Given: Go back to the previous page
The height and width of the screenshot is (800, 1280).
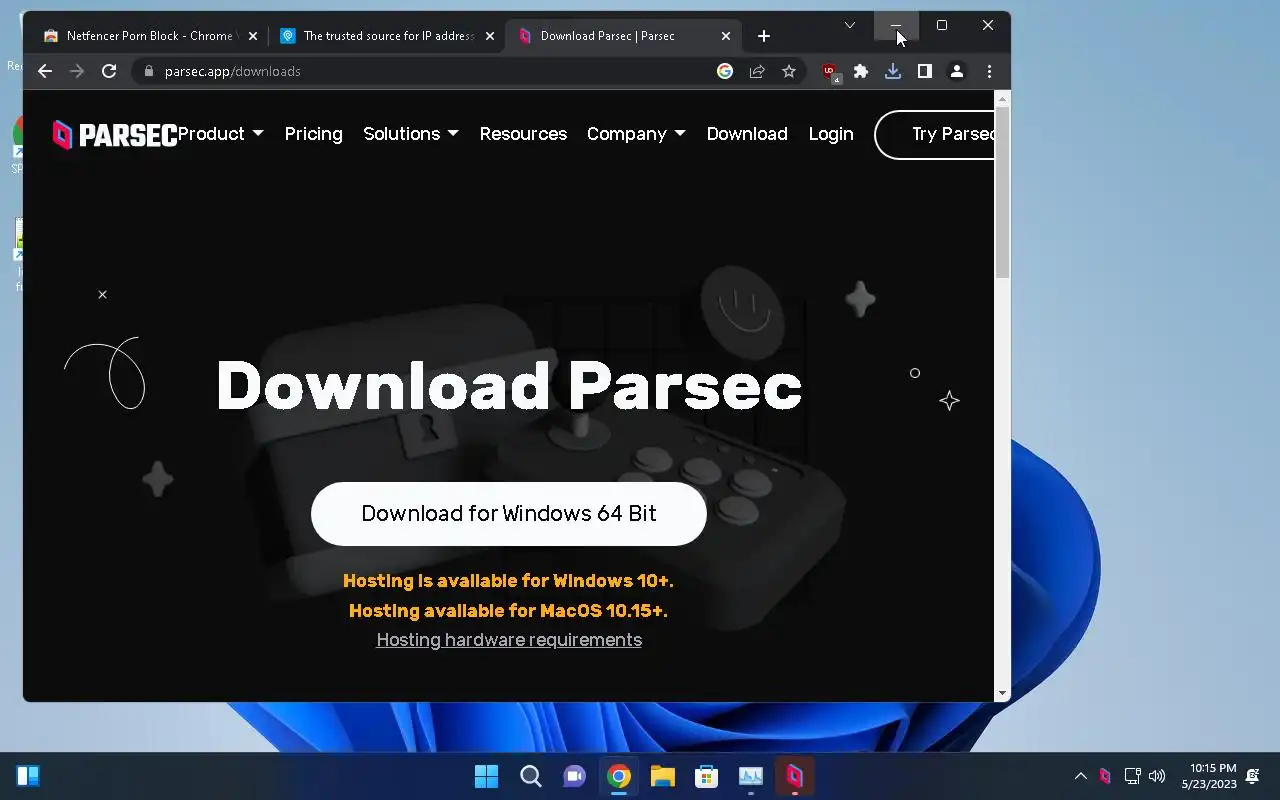Looking at the screenshot, I should 45,71.
